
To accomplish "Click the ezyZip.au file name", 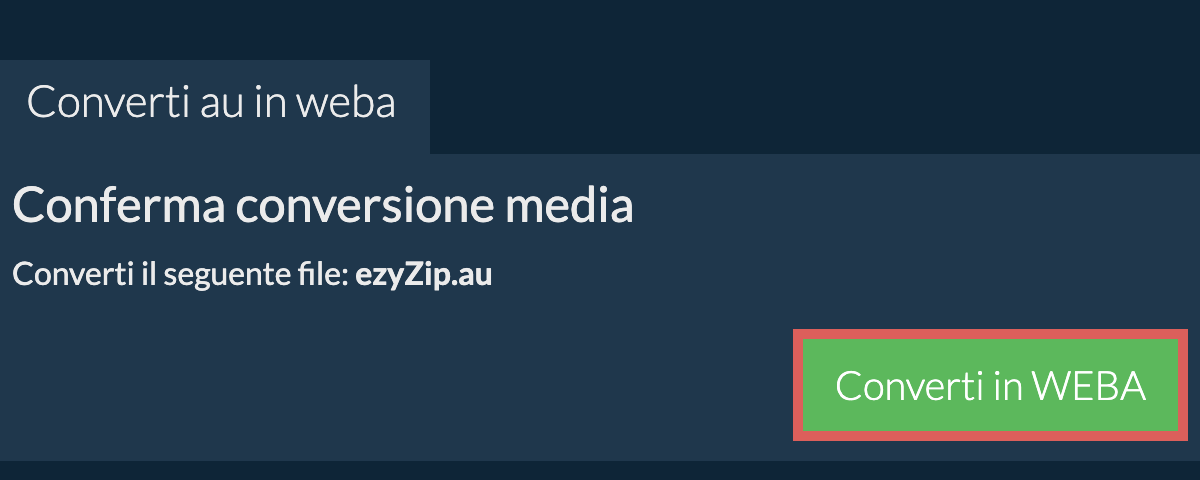I will click(x=424, y=276).
